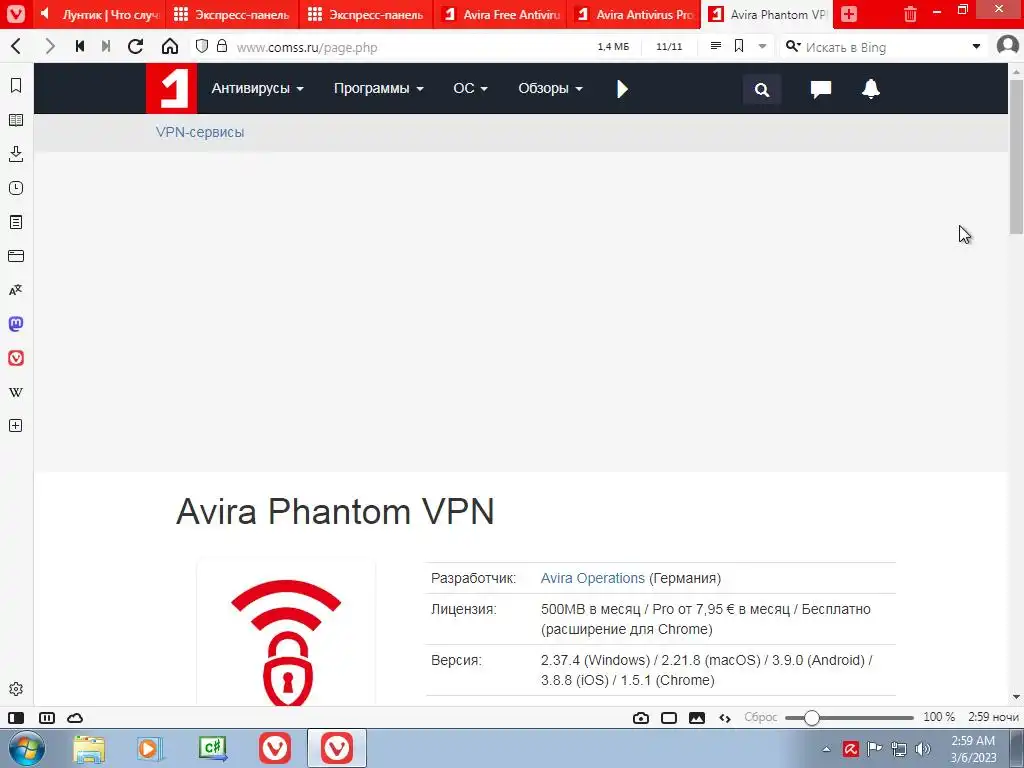Viewport: 1024px width, 768px height.
Task: Add a new web panel
Action: pyautogui.click(x=16, y=426)
